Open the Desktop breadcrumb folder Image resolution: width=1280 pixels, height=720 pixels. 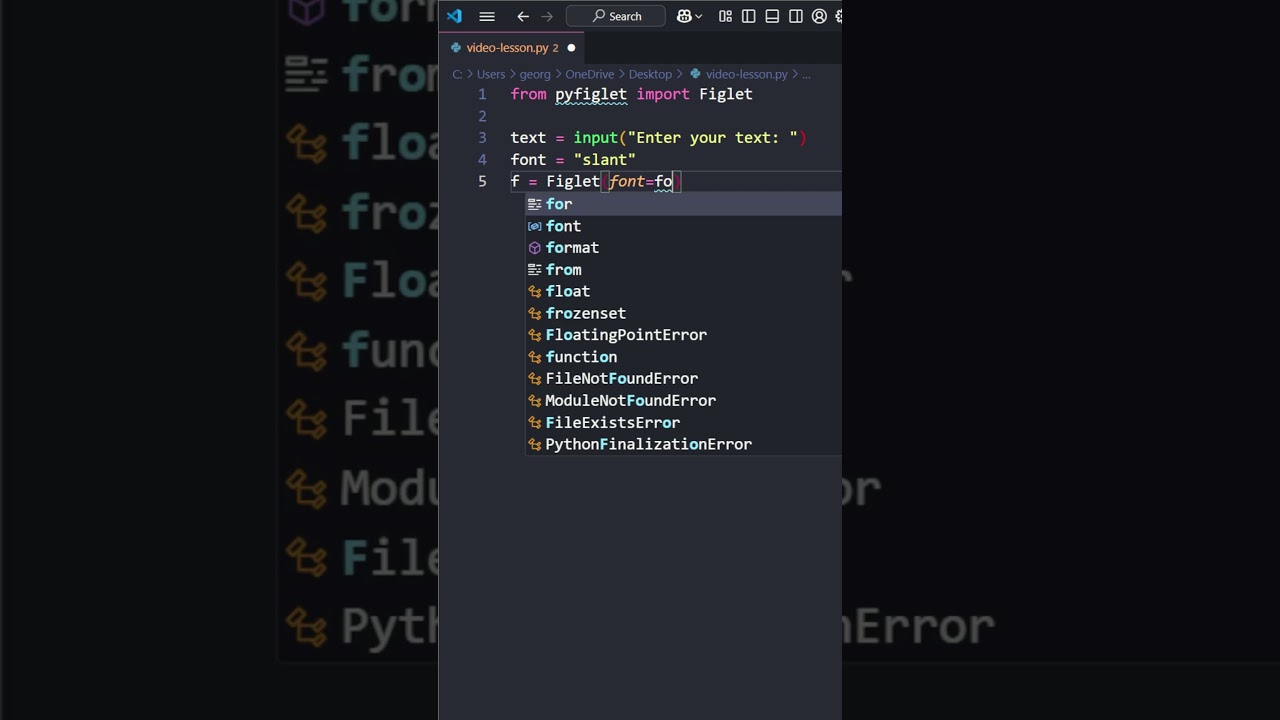[x=650, y=74]
